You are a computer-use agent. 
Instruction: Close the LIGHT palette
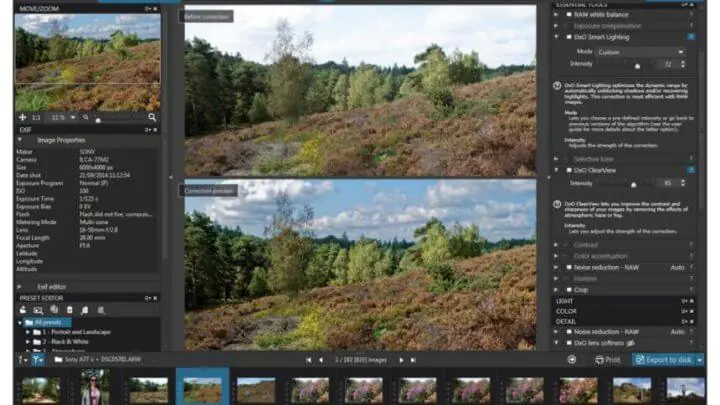[692, 301]
